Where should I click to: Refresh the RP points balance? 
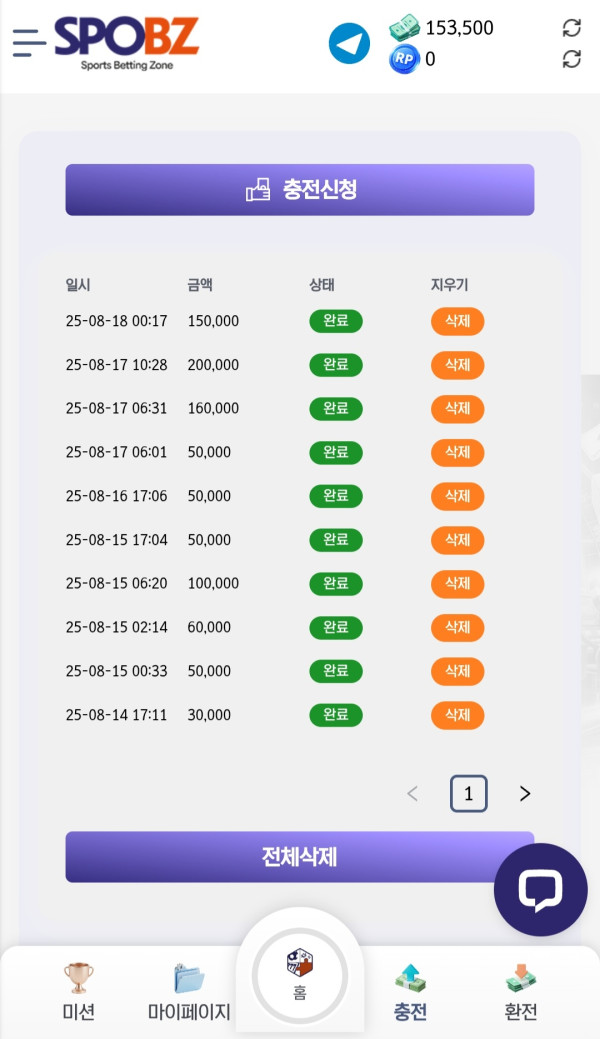tap(572, 59)
